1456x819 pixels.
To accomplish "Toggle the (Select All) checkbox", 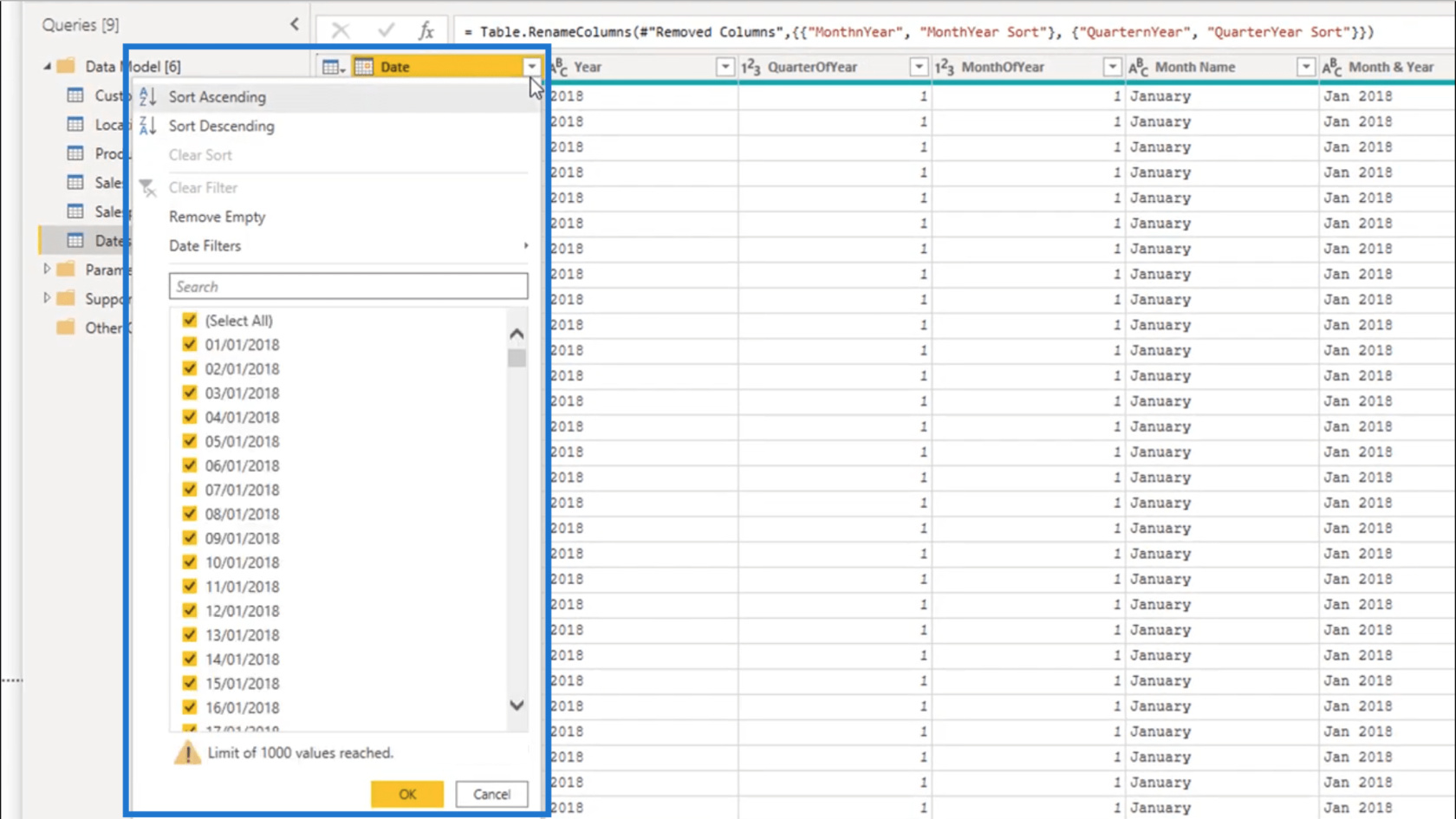I will coord(190,320).
